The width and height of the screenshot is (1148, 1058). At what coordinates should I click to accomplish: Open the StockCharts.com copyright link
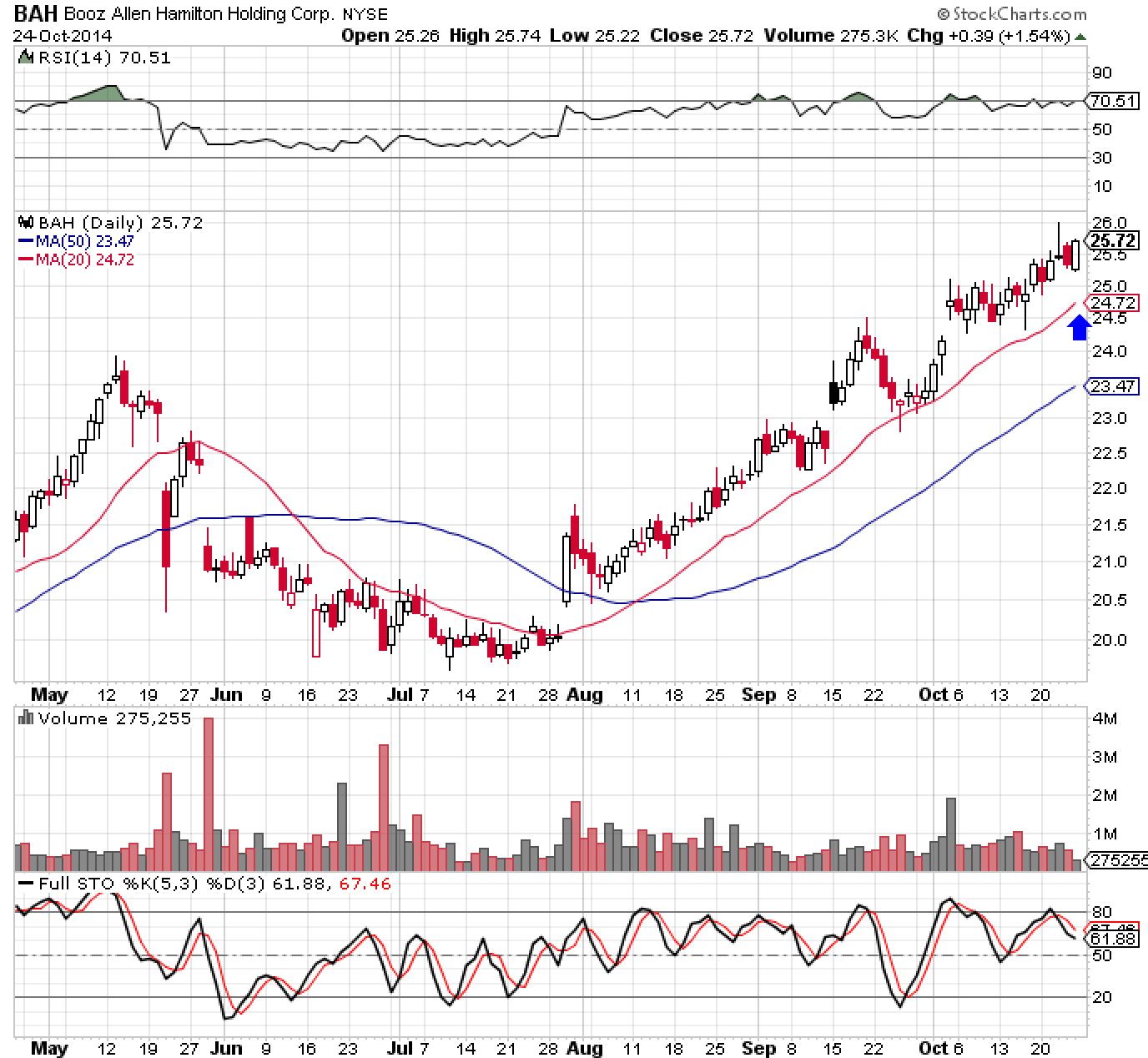tap(1012, 13)
